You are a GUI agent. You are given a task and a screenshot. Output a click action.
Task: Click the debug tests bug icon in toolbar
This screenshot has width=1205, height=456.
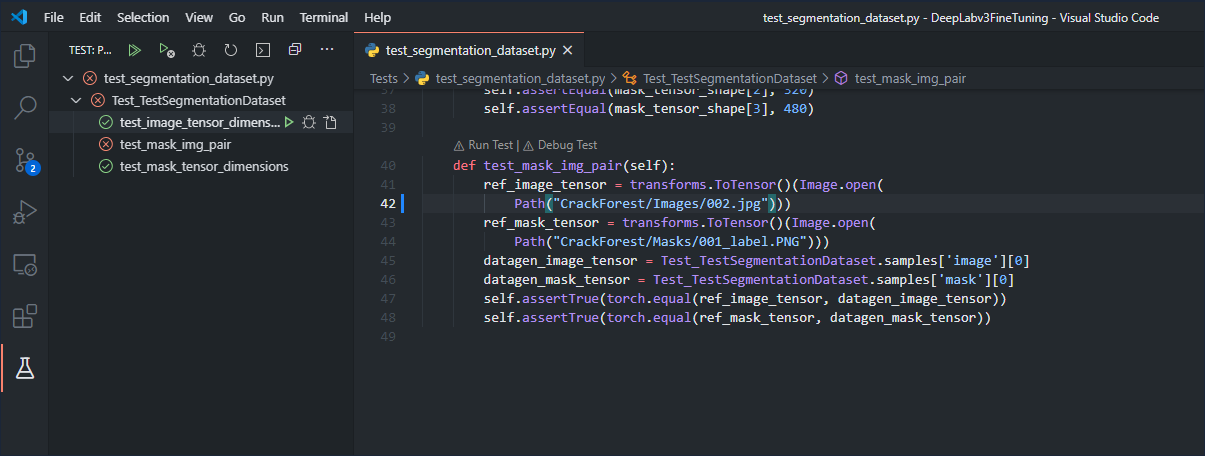199,49
